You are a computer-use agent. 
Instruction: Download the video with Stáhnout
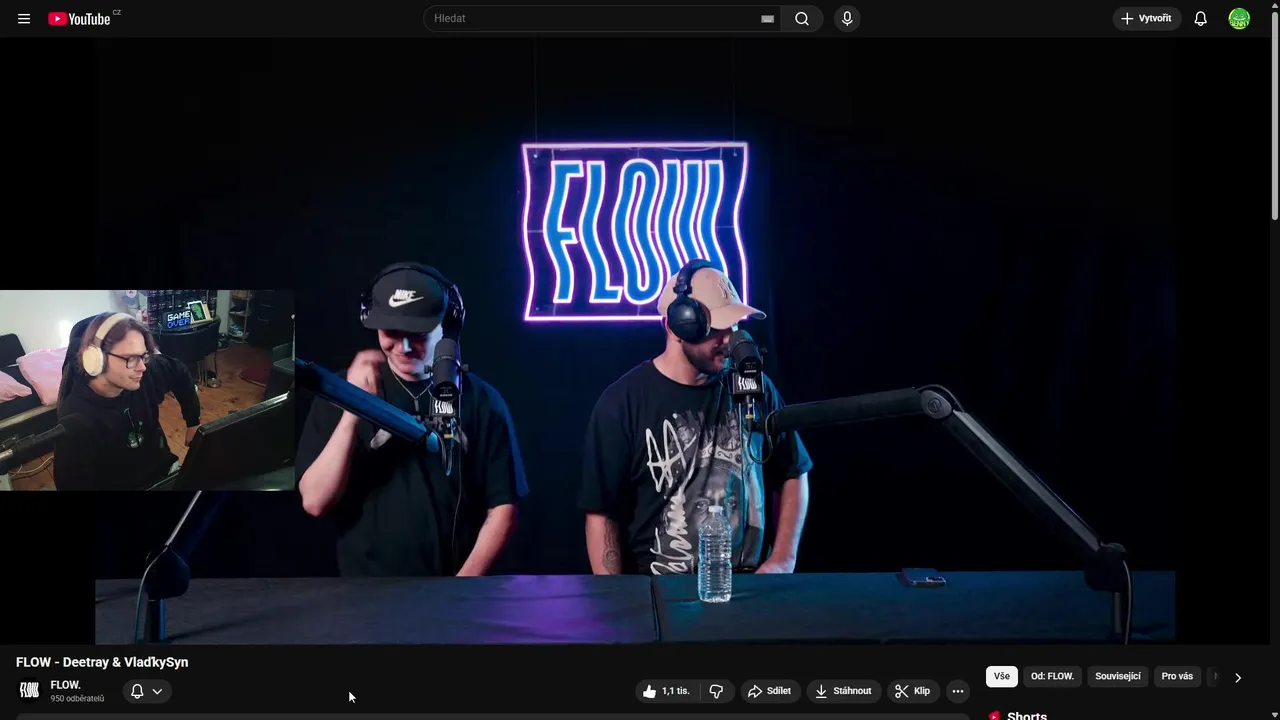point(843,691)
